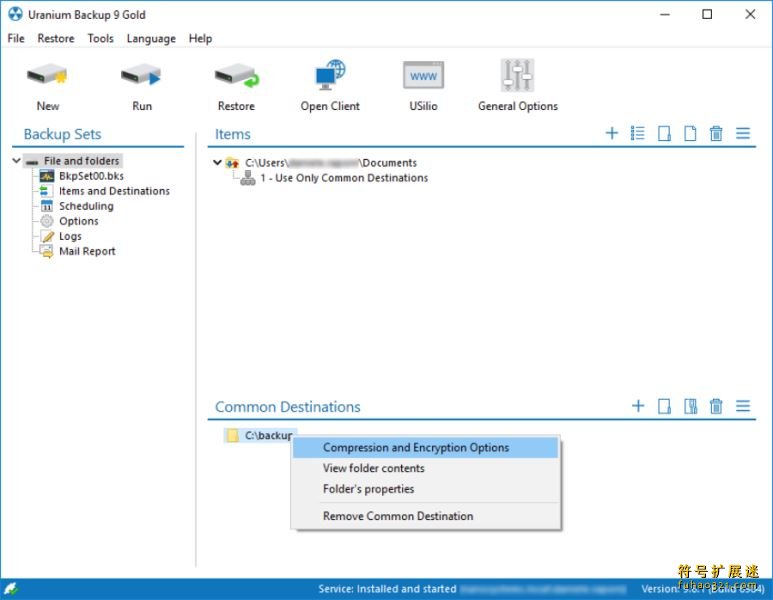
Task: Open Mail Report in the tree
Action: [x=87, y=251]
